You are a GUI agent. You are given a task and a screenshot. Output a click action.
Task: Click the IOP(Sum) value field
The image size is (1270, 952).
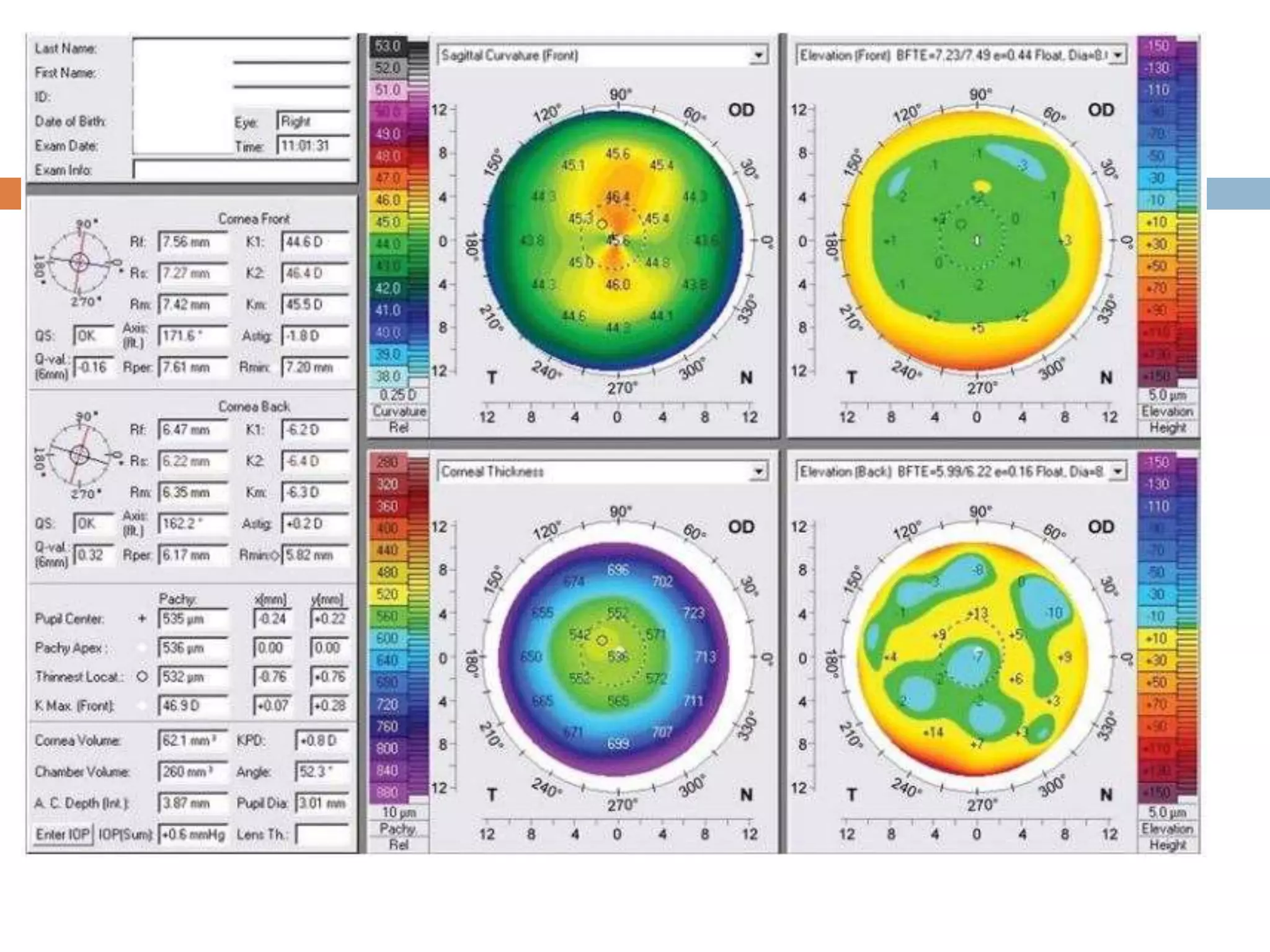tap(193, 834)
